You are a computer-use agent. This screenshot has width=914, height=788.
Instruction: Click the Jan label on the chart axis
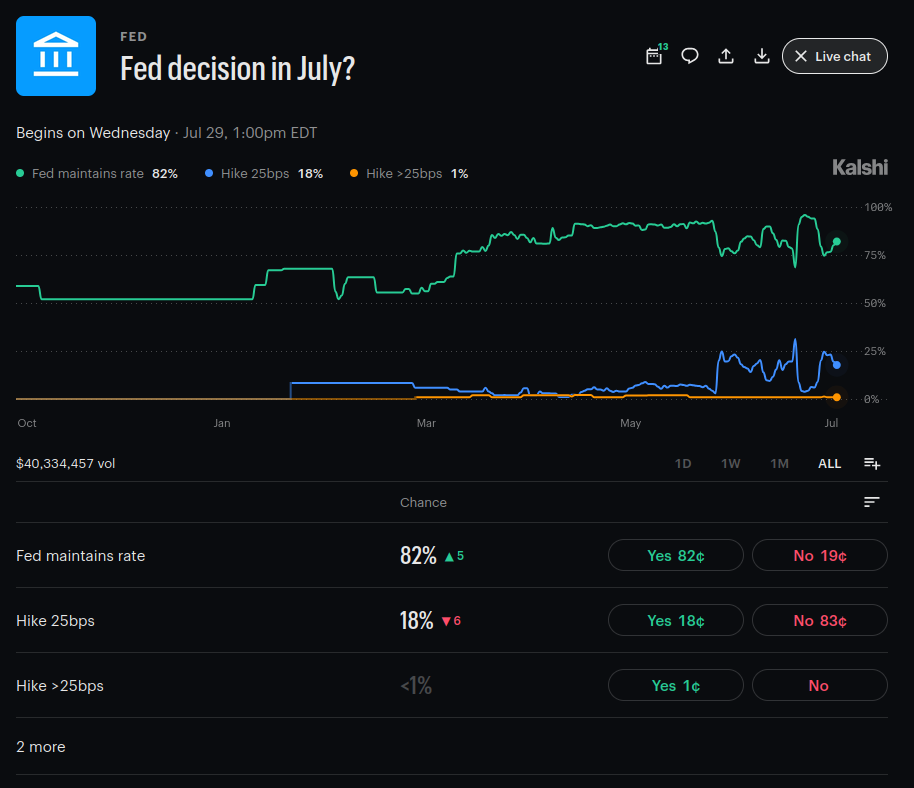coord(222,423)
